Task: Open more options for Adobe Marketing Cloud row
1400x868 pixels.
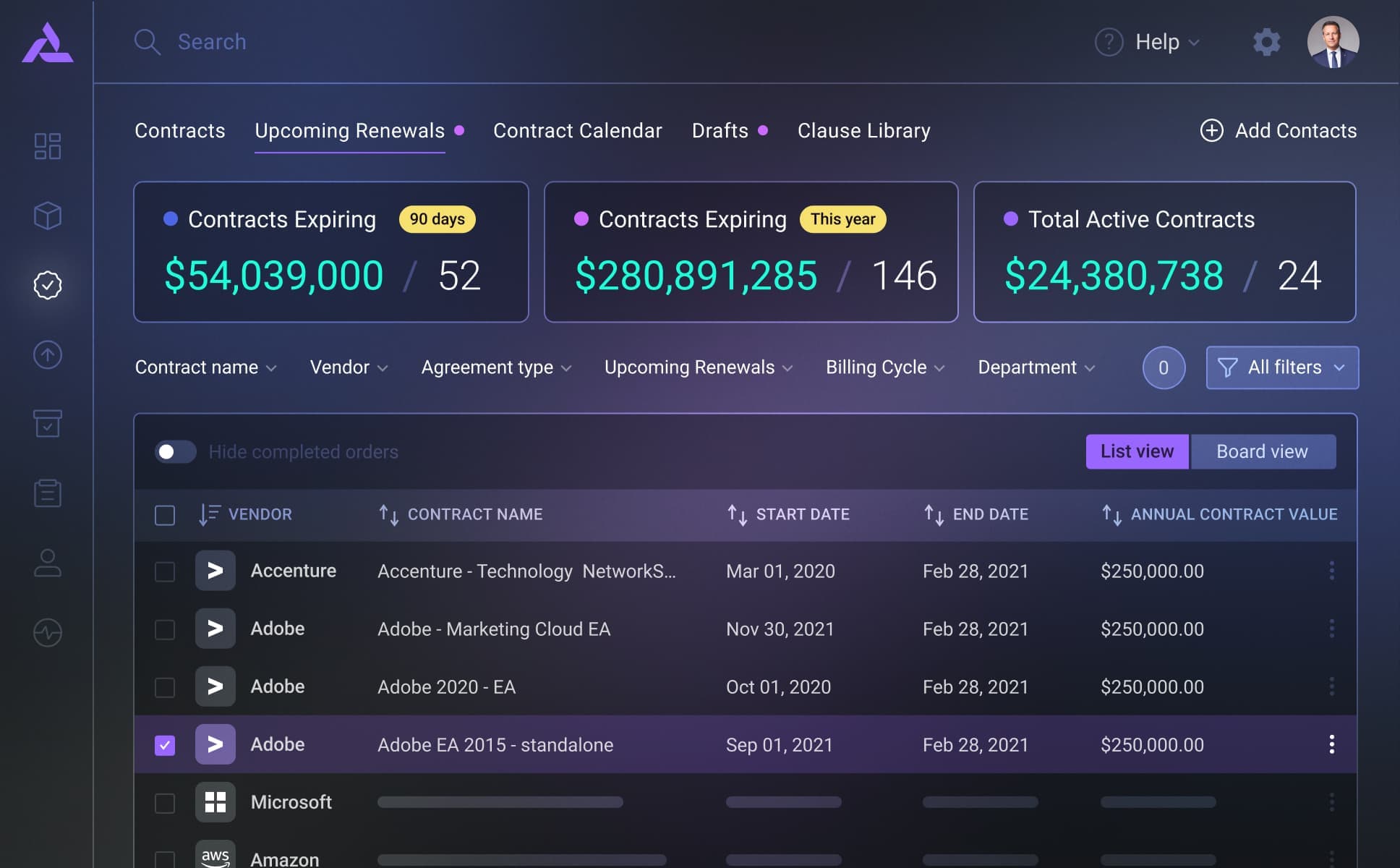Action: point(1331,629)
